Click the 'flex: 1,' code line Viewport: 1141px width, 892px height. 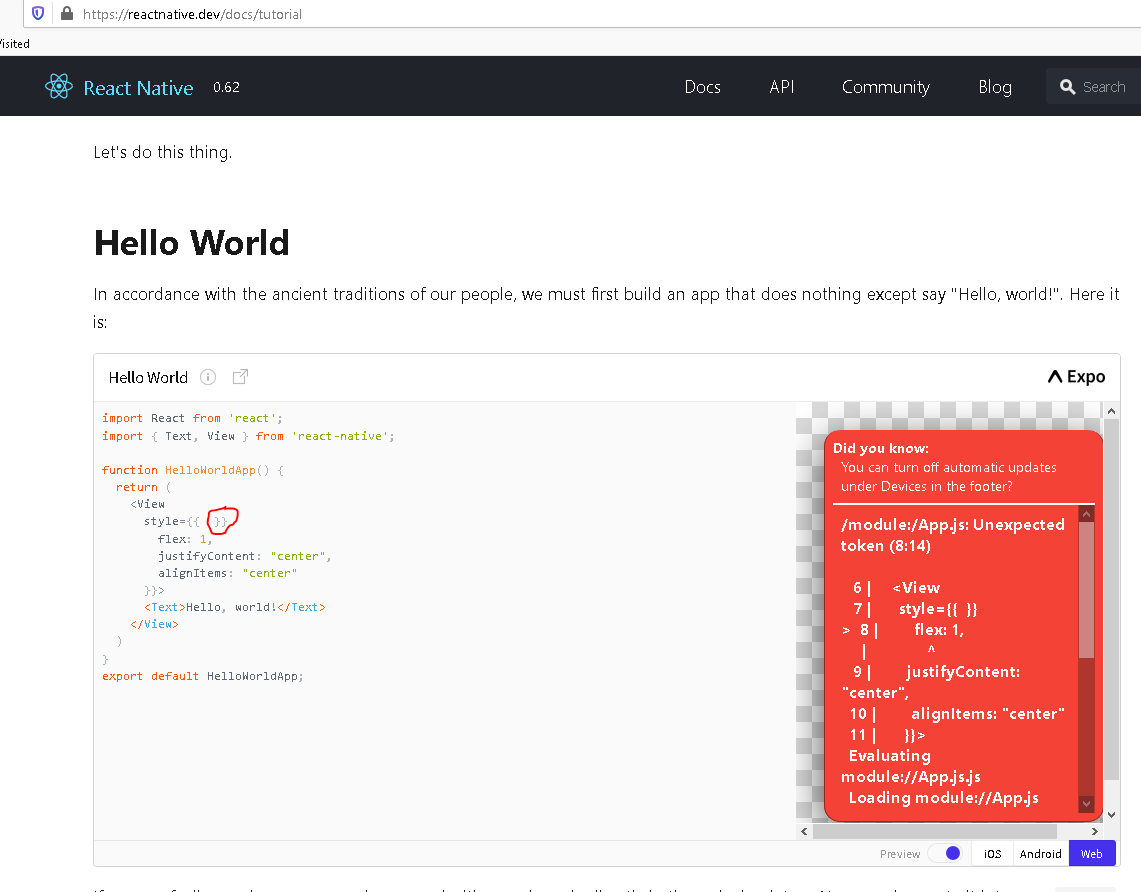pos(184,539)
